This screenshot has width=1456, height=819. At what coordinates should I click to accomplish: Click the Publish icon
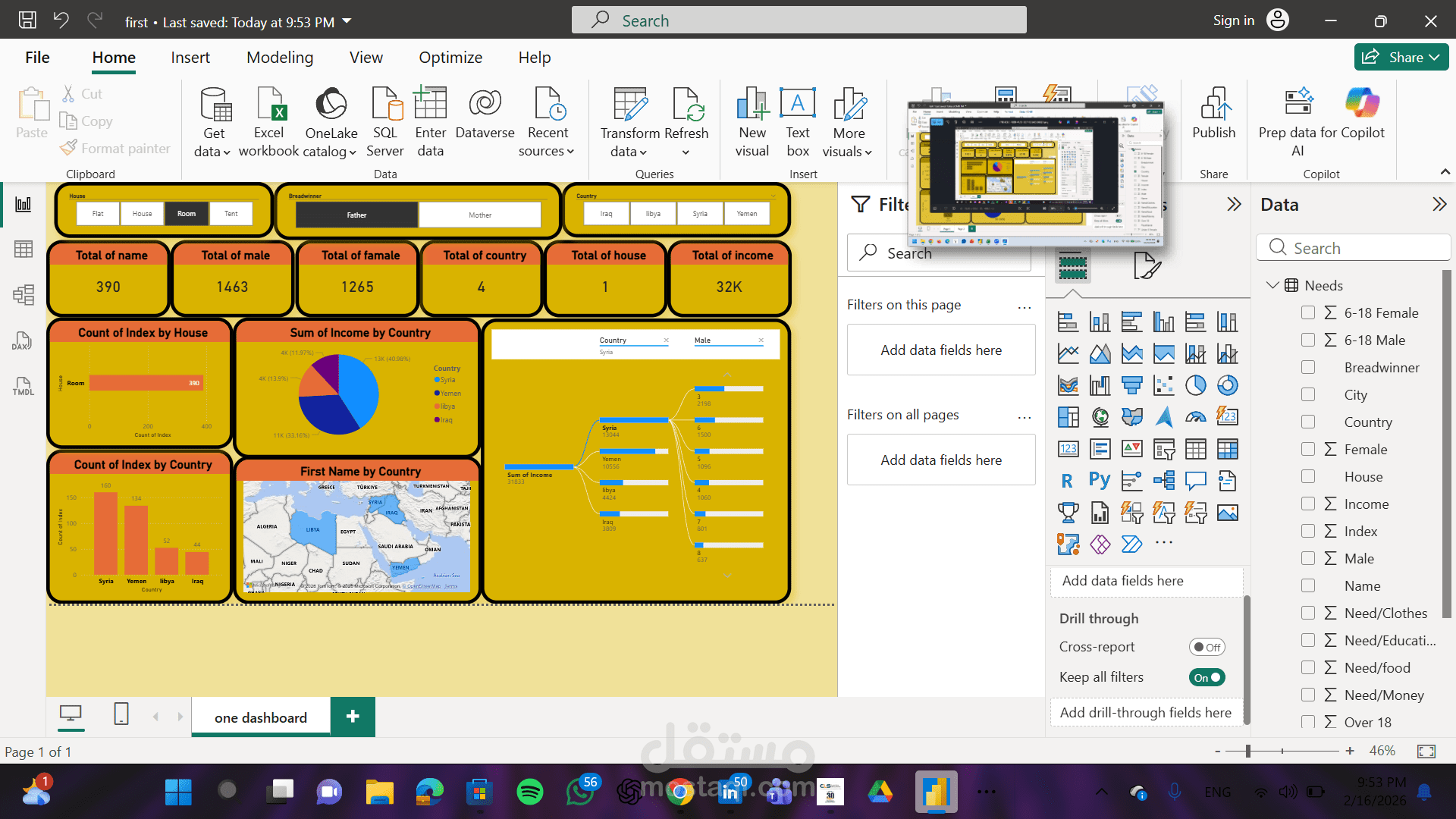point(1213,106)
